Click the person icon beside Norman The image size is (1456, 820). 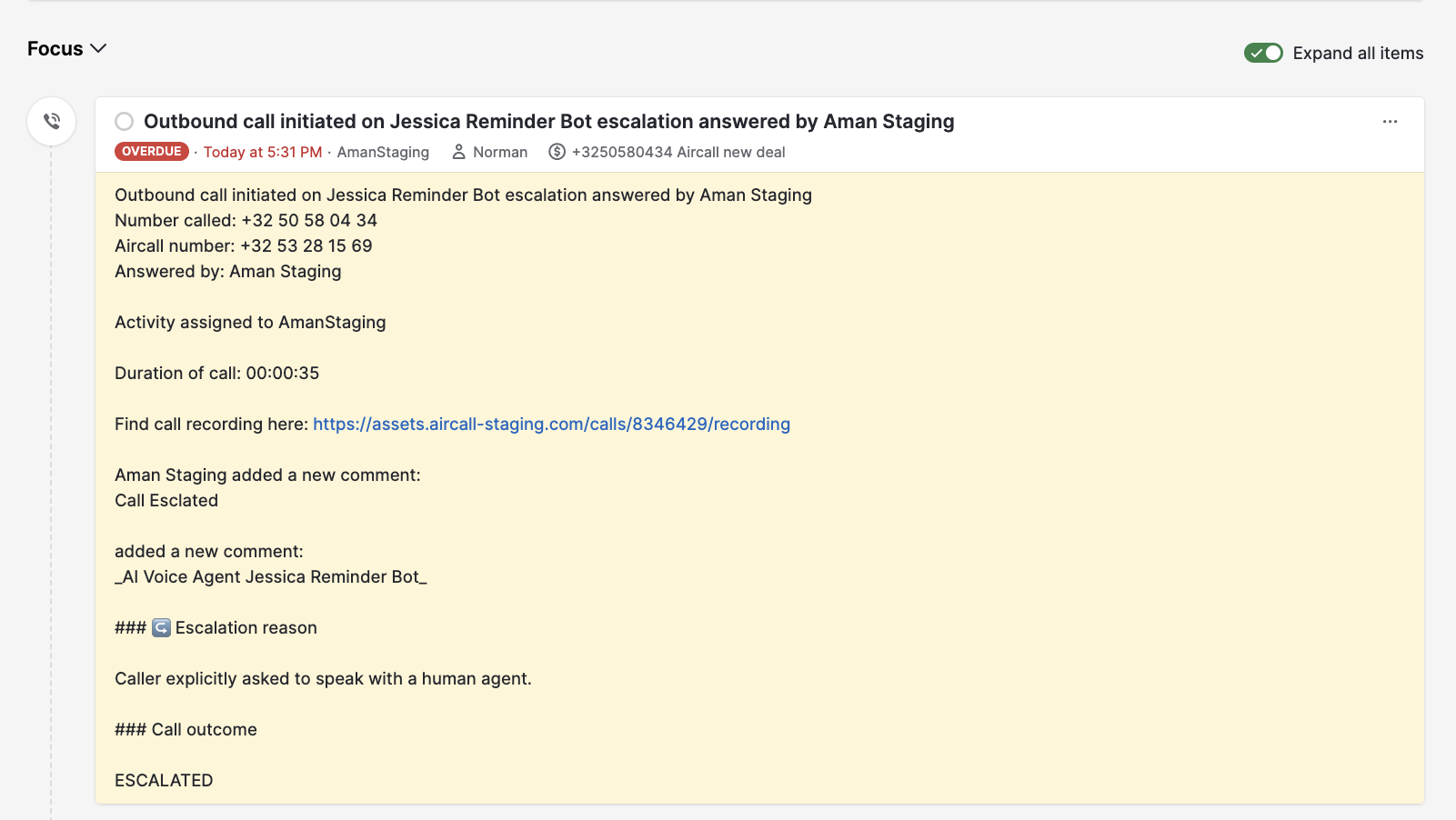click(x=459, y=152)
